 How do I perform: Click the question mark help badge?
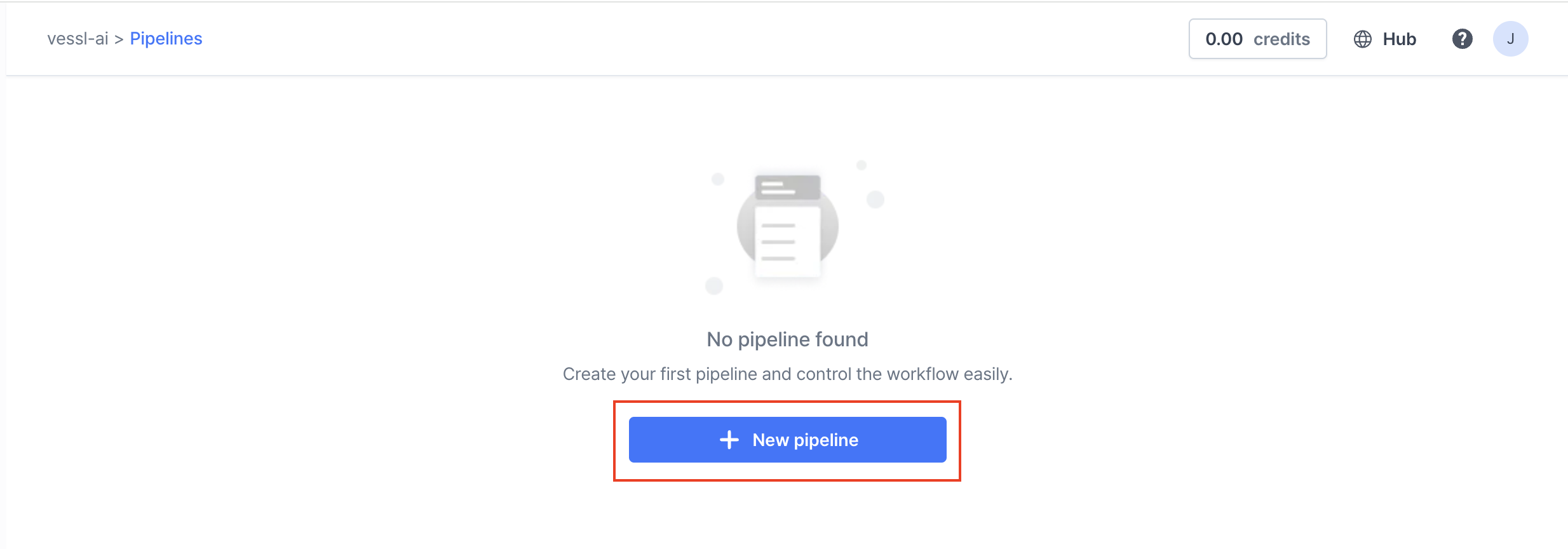click(x=1463, y=38)
